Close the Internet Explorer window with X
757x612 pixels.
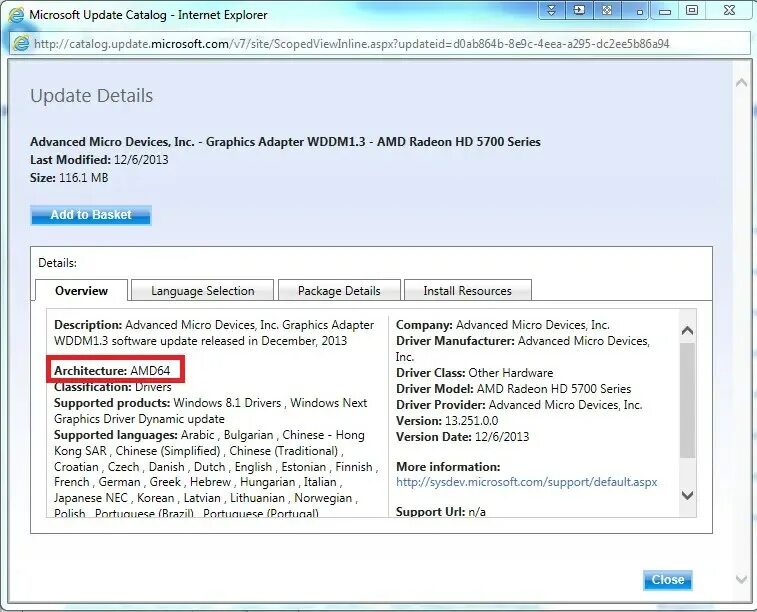pyautogui.click(x=729, y=10)
